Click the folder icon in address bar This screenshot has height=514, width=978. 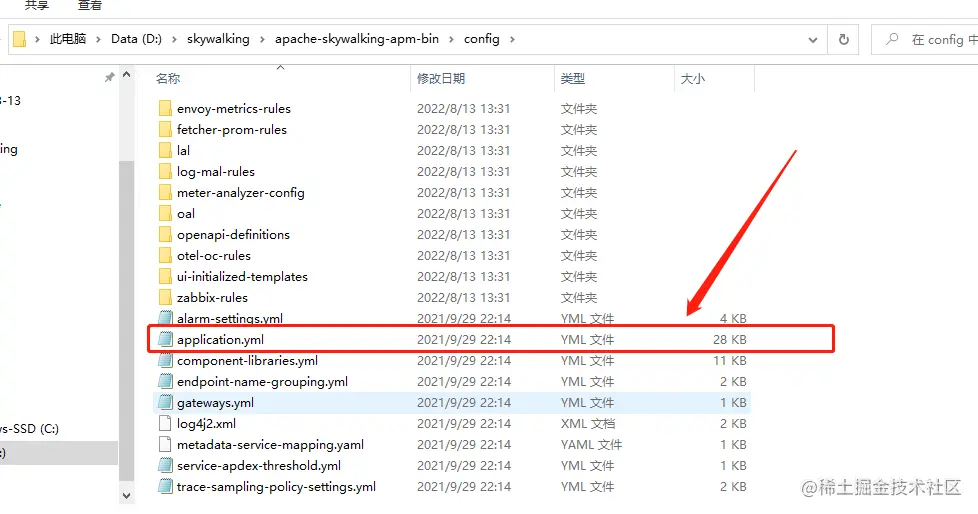coord(20,39)
